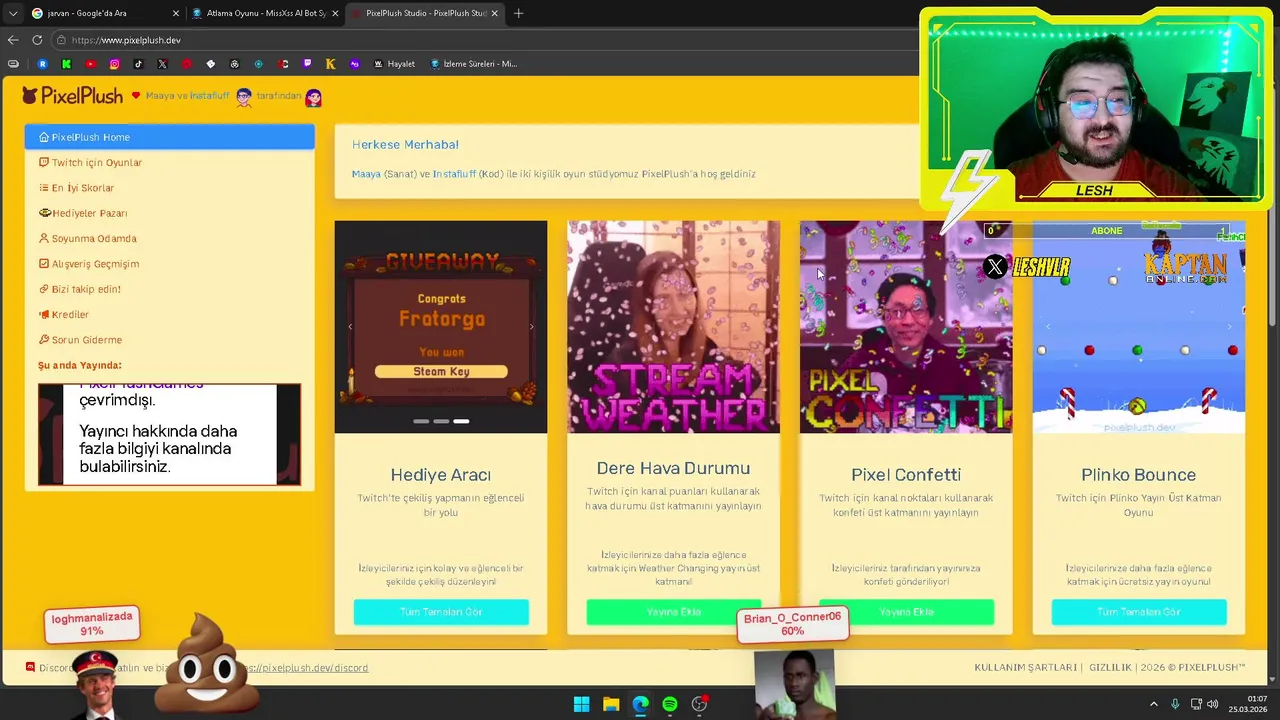
Task: Open the yellow K bookmark icon
Action: (330, 64)
